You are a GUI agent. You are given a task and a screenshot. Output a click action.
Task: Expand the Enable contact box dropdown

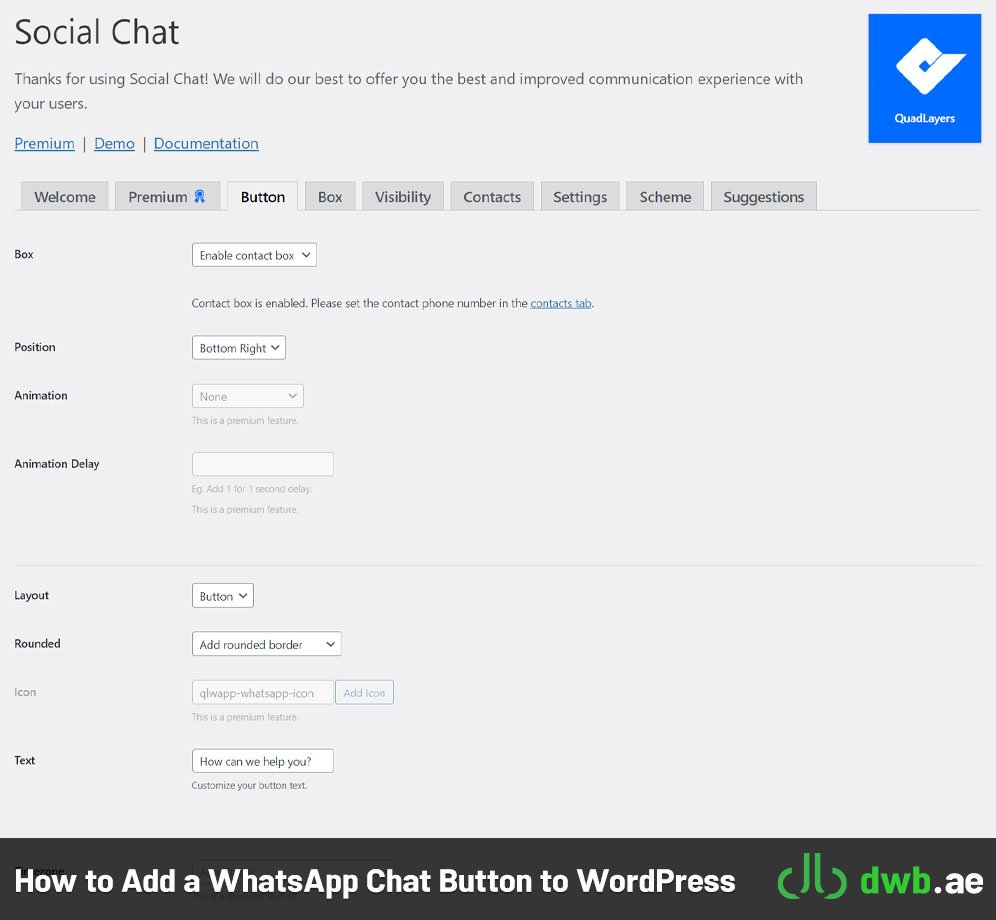point(254,255)
